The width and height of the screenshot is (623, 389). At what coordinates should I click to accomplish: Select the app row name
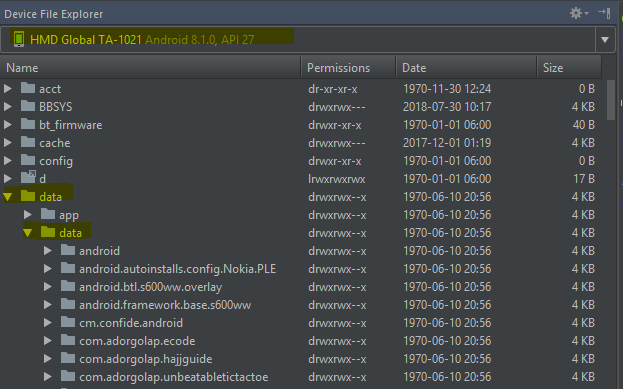pyautogui.click(x=69, y=215)
